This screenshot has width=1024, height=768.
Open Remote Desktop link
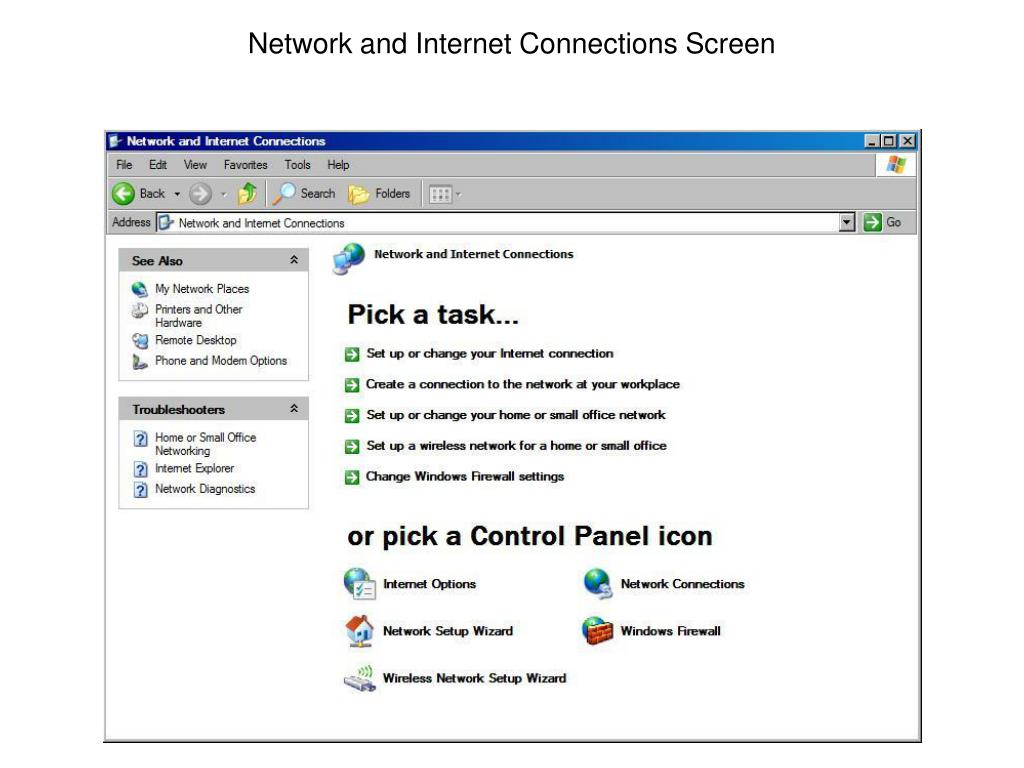coord(196,340)
